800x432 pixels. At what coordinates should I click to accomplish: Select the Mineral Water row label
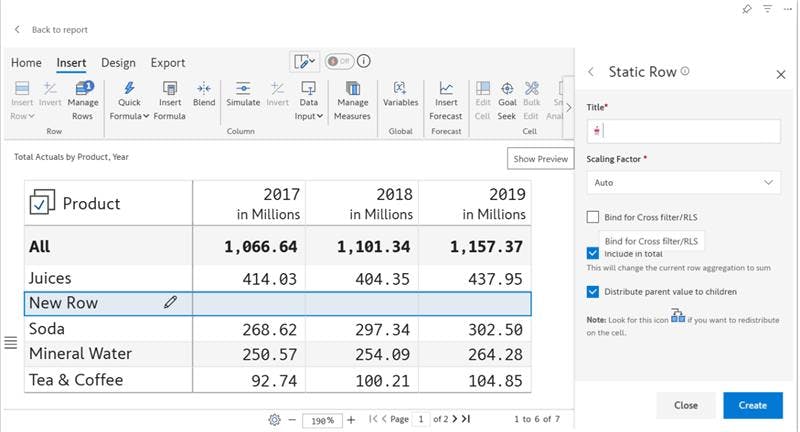coord(80,353)
